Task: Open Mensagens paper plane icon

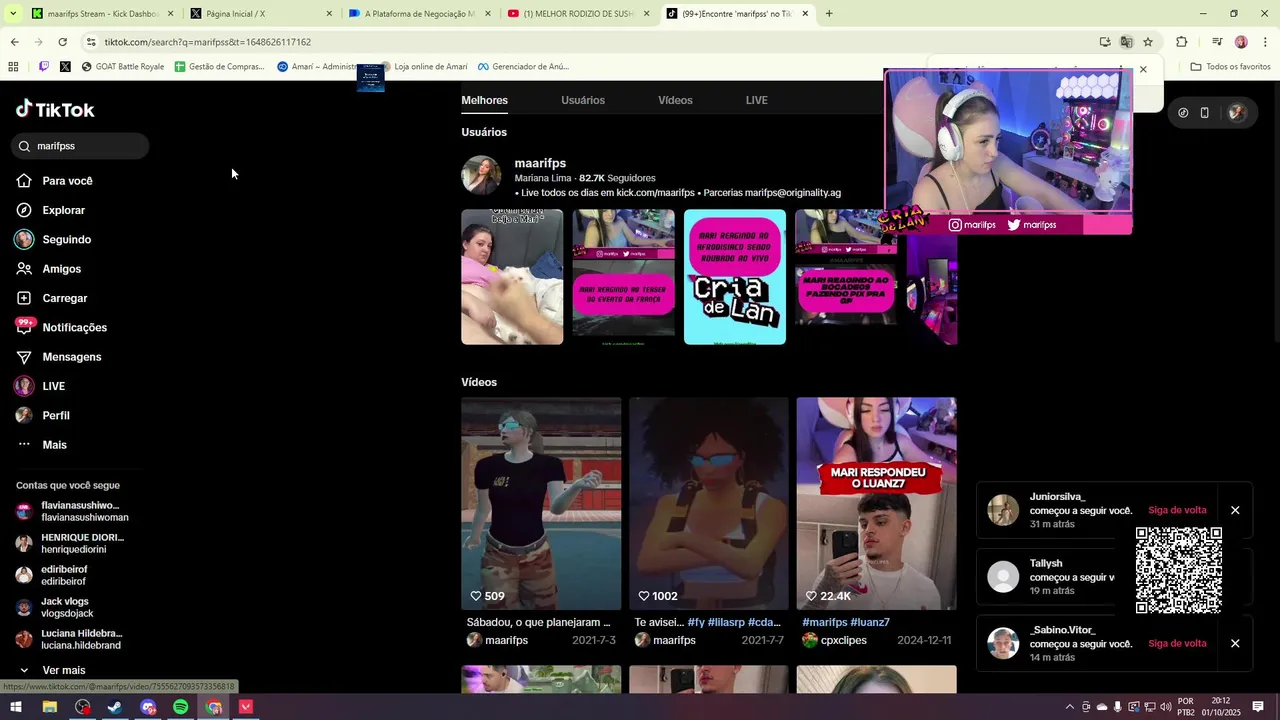Action: (x=24, y=357)
